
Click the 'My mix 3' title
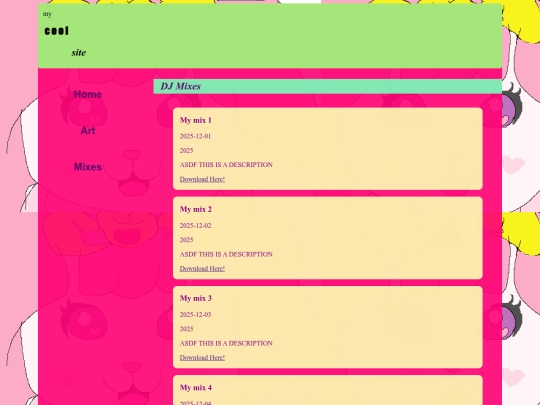point(196,298)
